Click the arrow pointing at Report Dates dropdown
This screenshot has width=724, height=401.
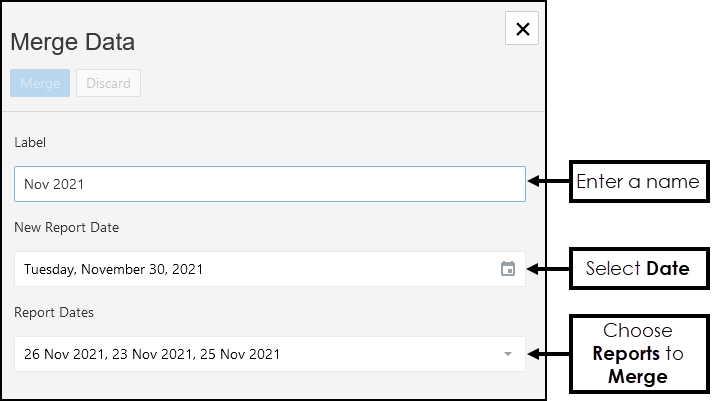coord(548,354)
